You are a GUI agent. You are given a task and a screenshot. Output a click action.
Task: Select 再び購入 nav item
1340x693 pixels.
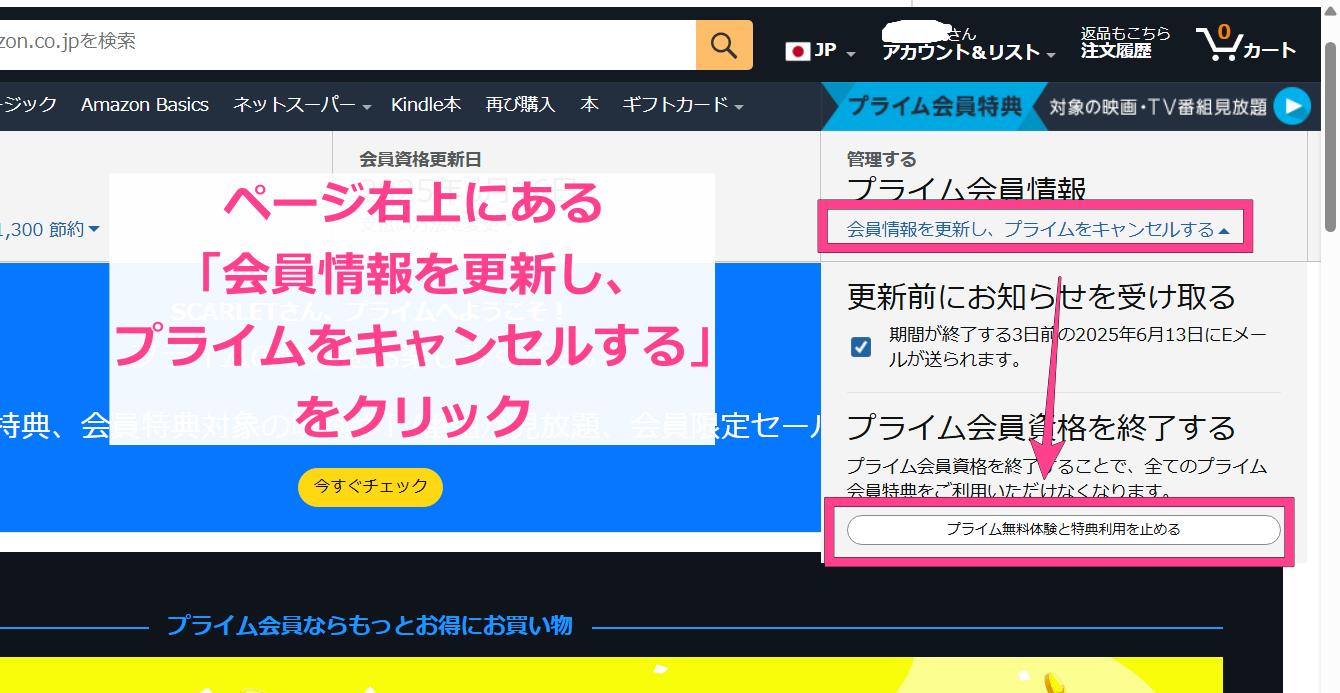tap(520, 105)
